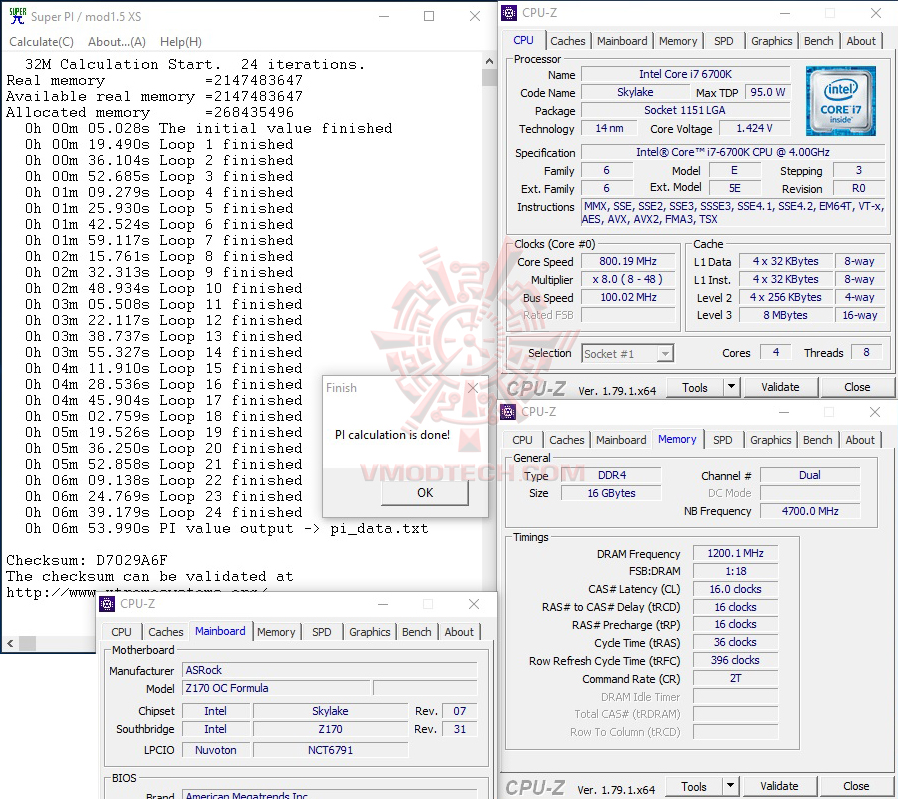Screen dimensions: 898x799
Task: Click the NB Frequency 4700.0 MHz value
Action: pyautogui.click(x=810, y=511)
